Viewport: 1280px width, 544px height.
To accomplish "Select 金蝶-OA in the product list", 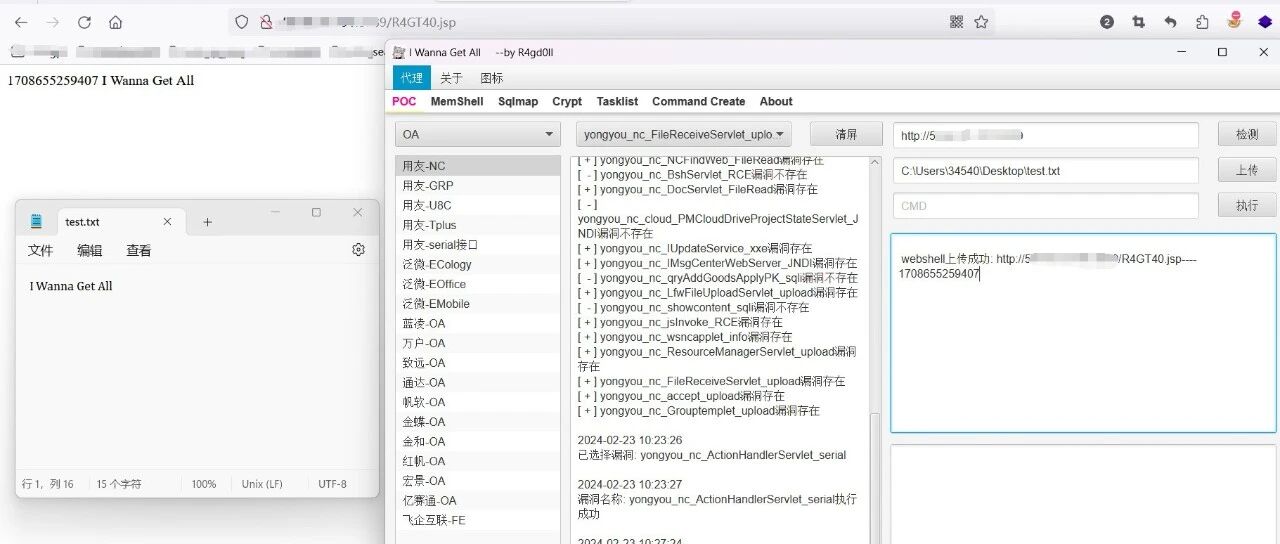I will pyautogui.click(x=478, y=421).
